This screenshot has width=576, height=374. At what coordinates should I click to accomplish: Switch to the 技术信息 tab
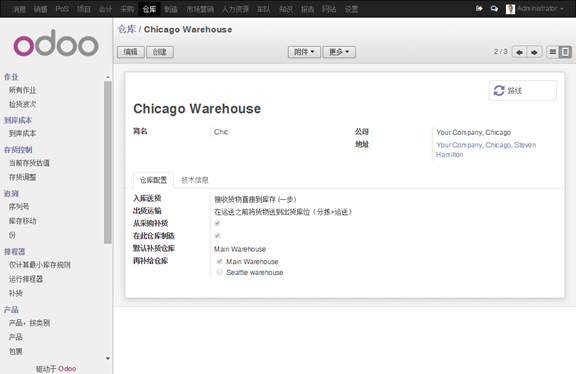(x=195, y=180)
